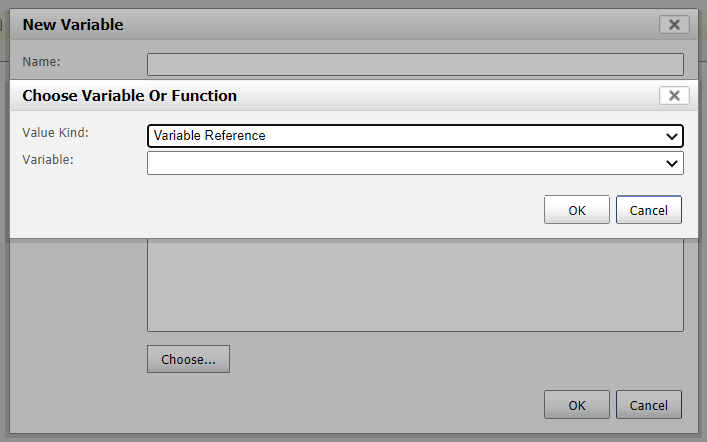Open the Value Kind combo box

coord(414,136)
